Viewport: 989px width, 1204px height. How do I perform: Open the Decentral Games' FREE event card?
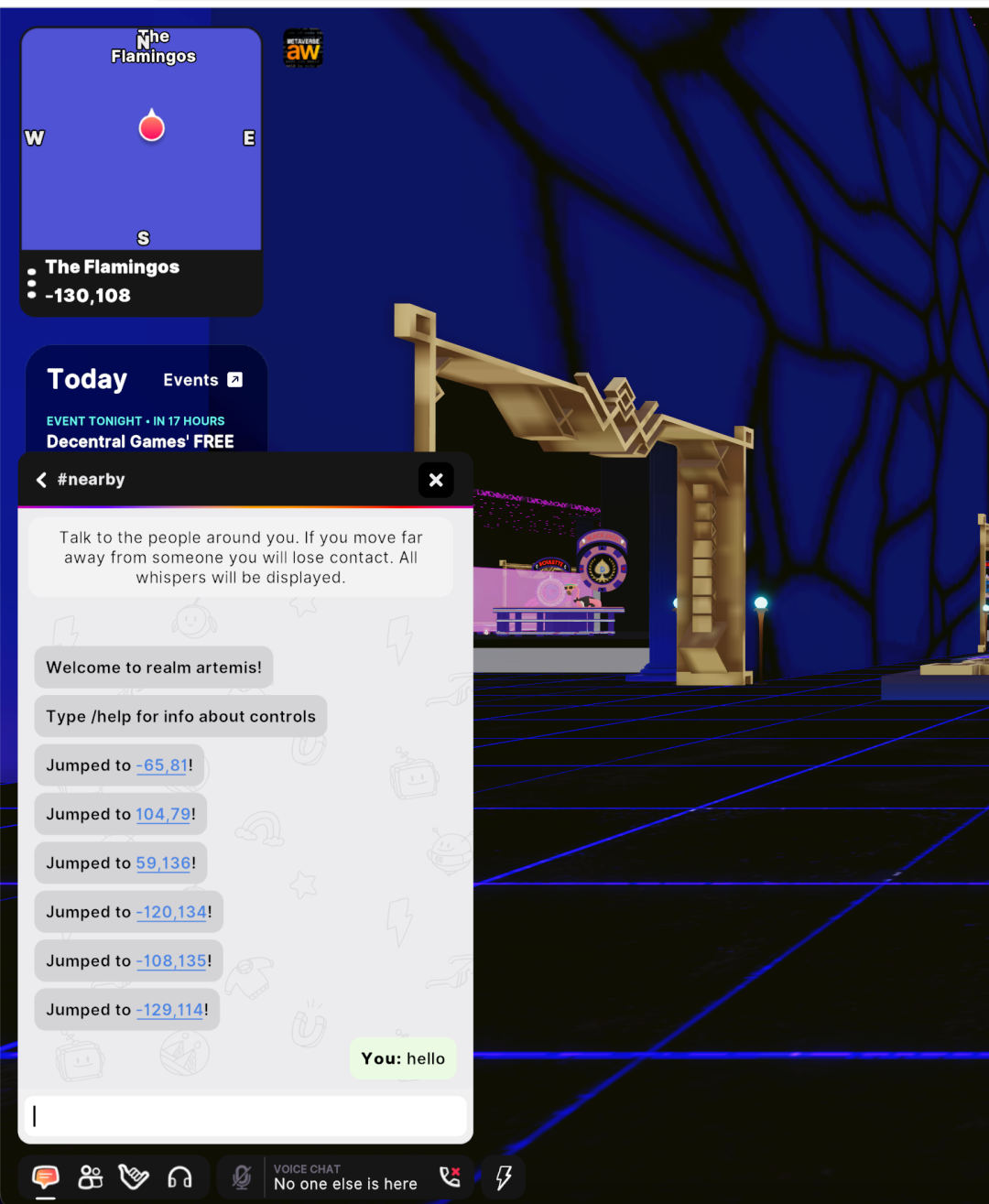coord(141,441)
